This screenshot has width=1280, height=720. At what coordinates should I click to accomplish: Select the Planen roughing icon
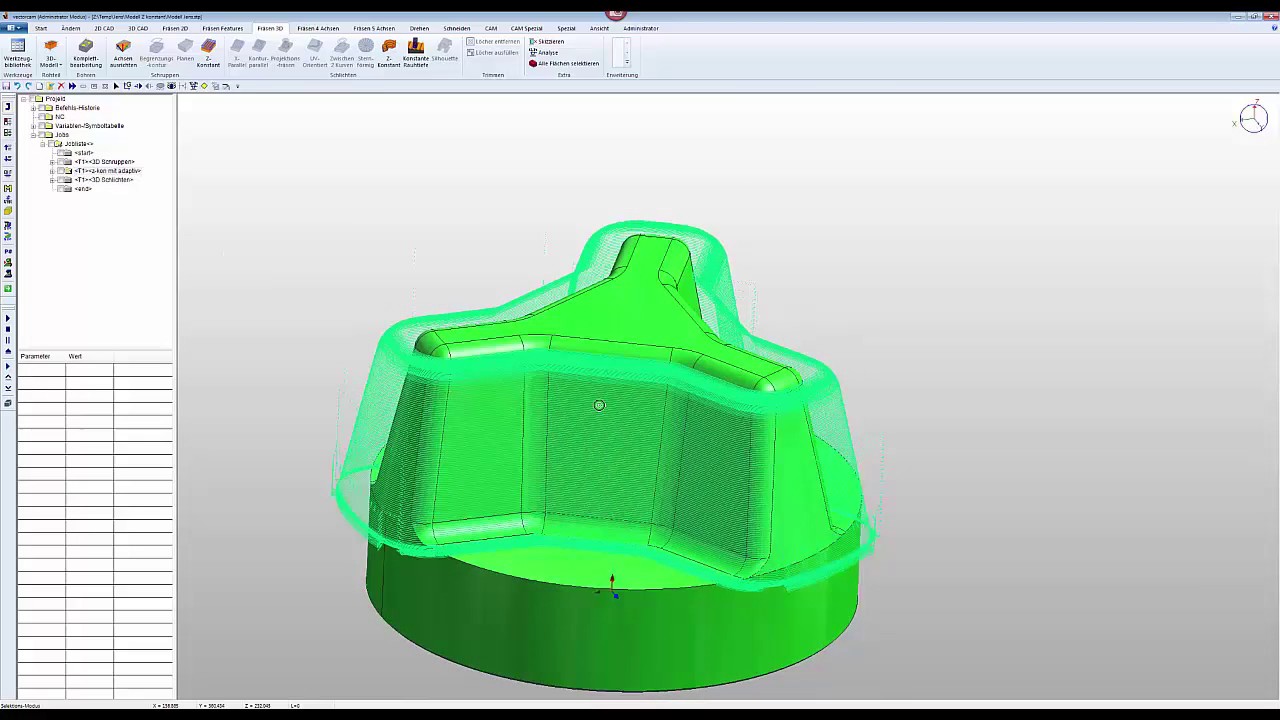[x=185, y=51]
